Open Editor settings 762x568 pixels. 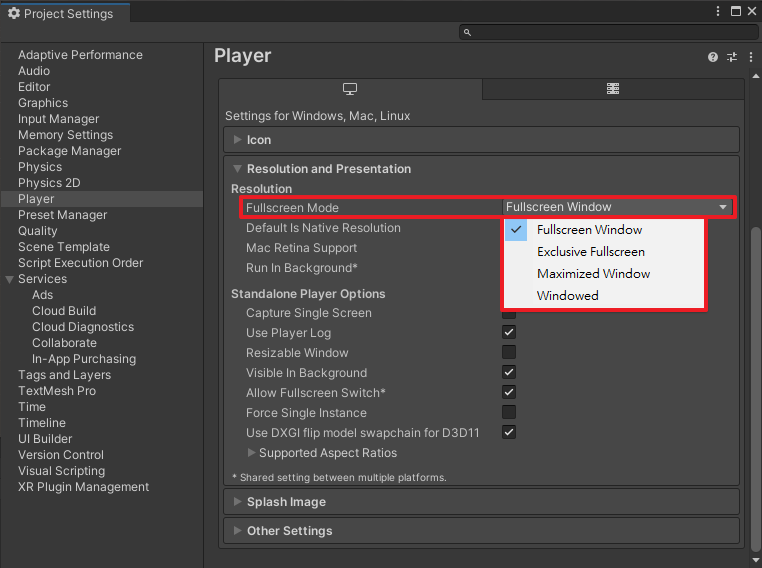pyautogui.click(x=34, y=87)
